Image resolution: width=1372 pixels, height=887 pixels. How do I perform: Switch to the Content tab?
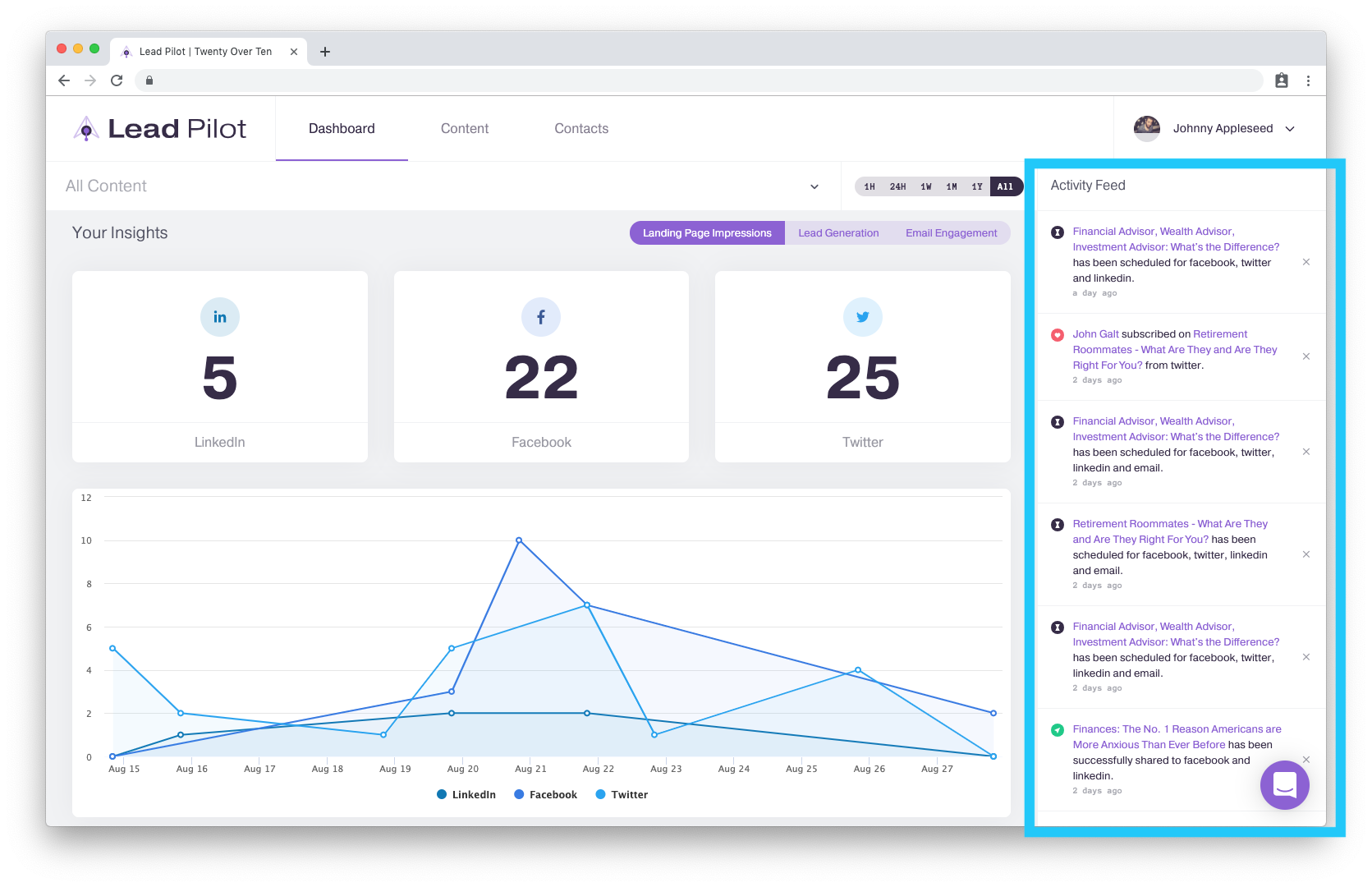tap(465, 129)
